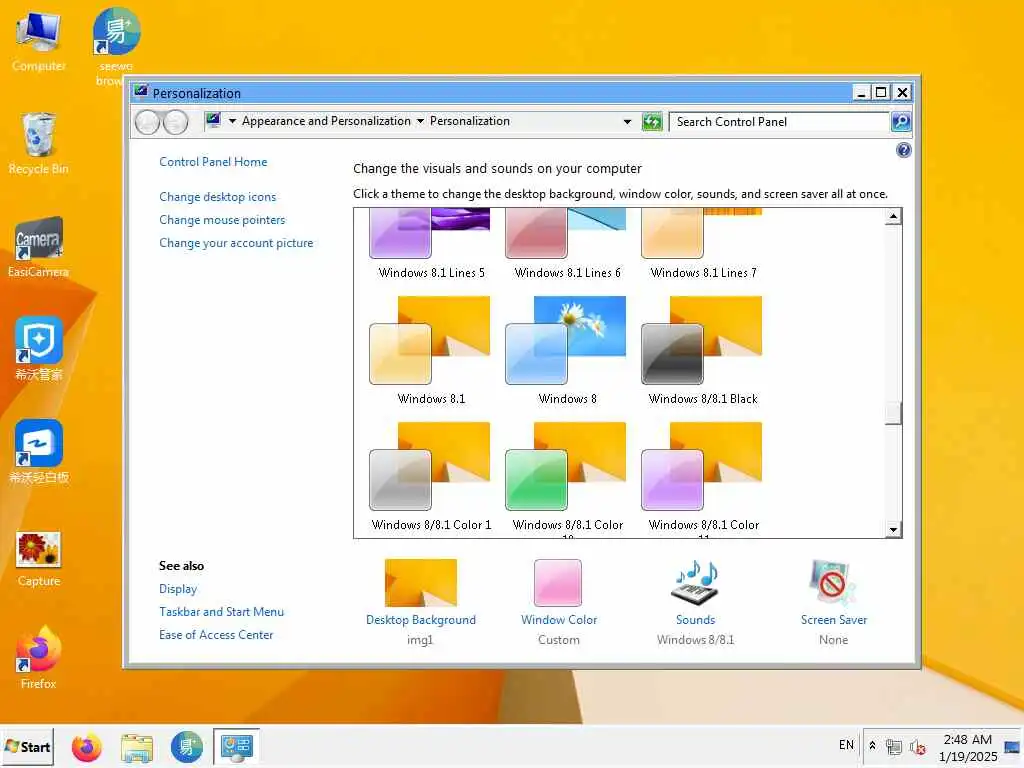Select the Windows 8/8.1 Black theme

tap(703, 351)
